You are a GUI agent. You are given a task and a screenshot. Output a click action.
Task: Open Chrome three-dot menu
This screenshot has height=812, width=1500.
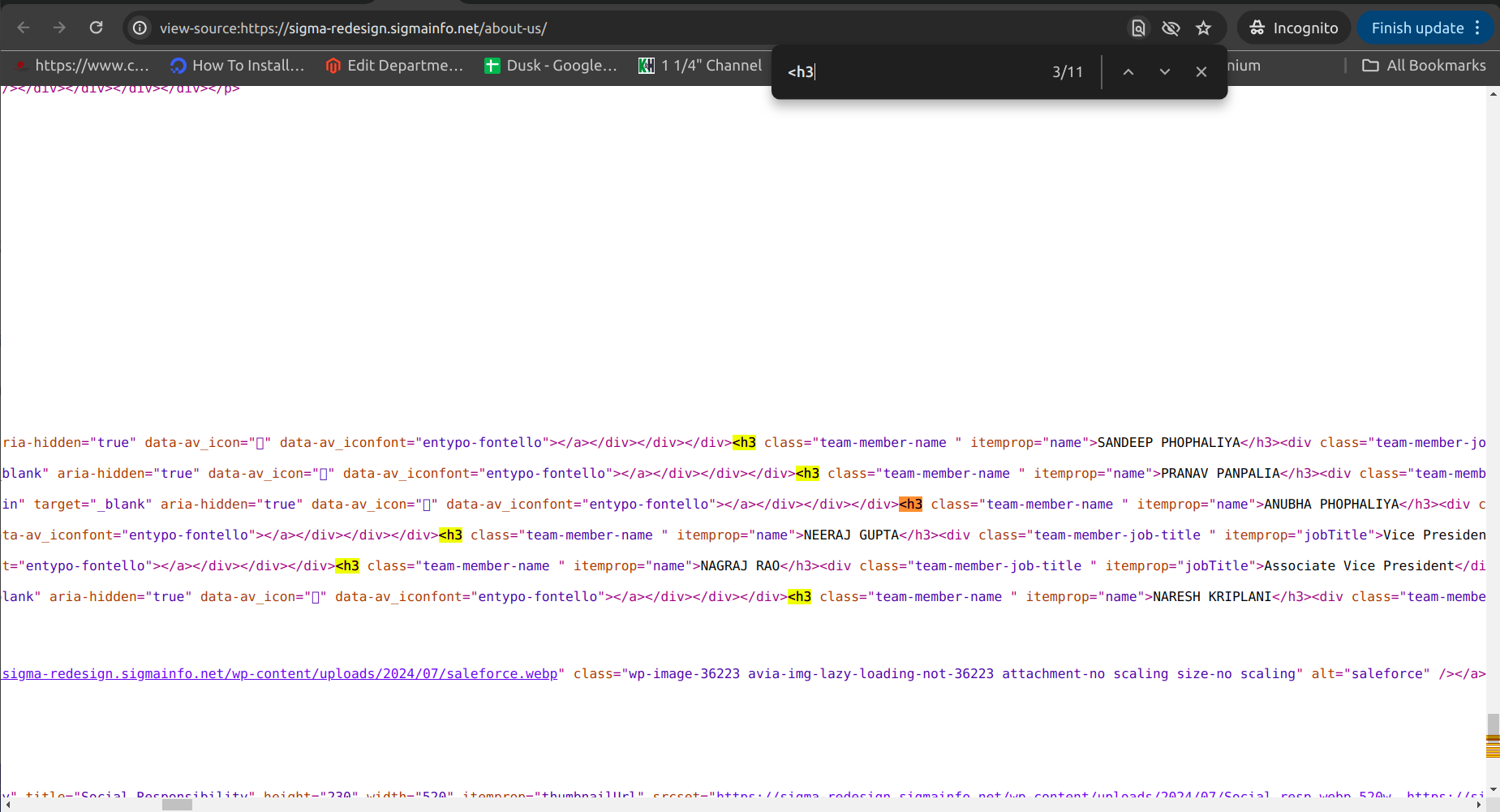[1478, 28]
